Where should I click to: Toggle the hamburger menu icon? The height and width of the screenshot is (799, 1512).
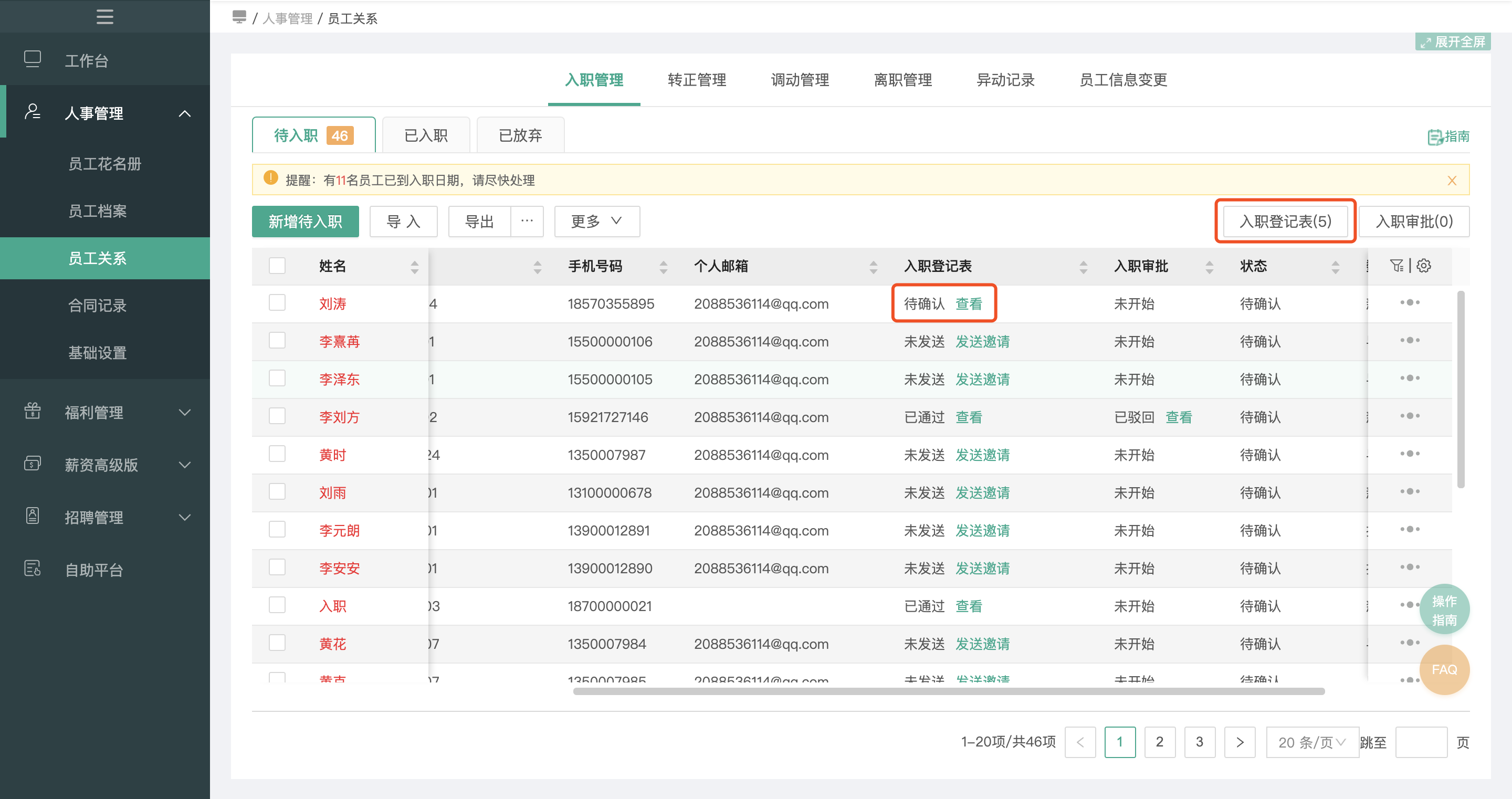(104, 16)
